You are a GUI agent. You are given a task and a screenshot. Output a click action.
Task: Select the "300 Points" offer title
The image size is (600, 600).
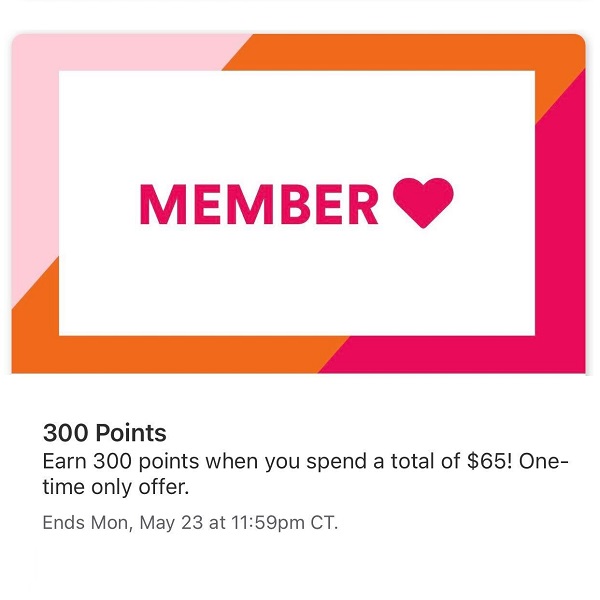[x=104, y=434]
